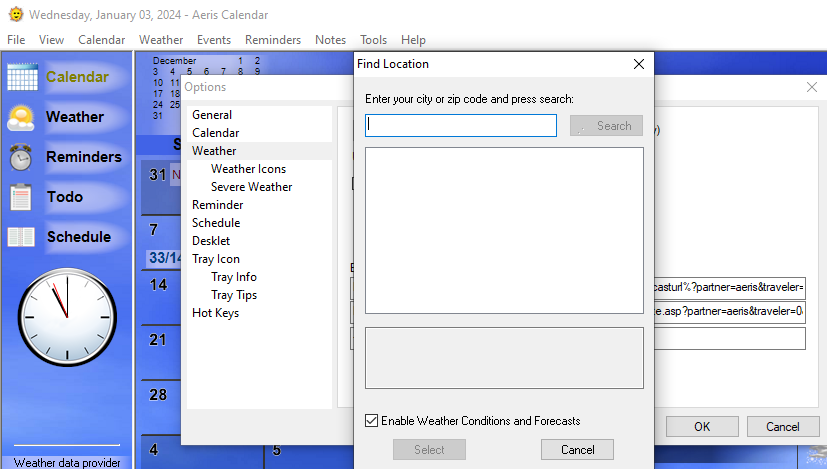This screenshot has height=469, width=827.
Task: Open the View menu
Action: [x=51, y=40]
